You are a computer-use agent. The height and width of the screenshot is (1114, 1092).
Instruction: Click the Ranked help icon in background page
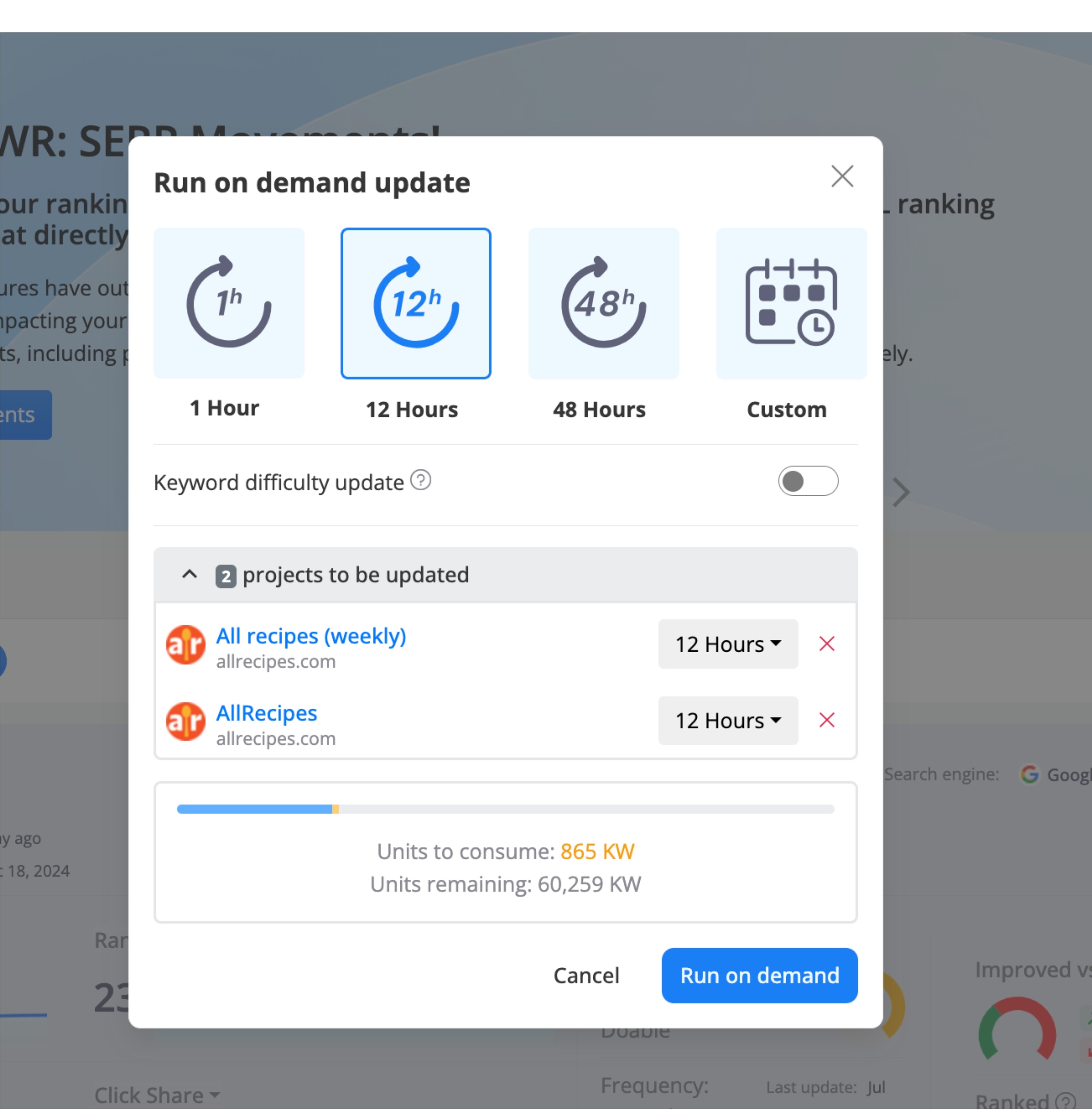pos(1066,1101)
